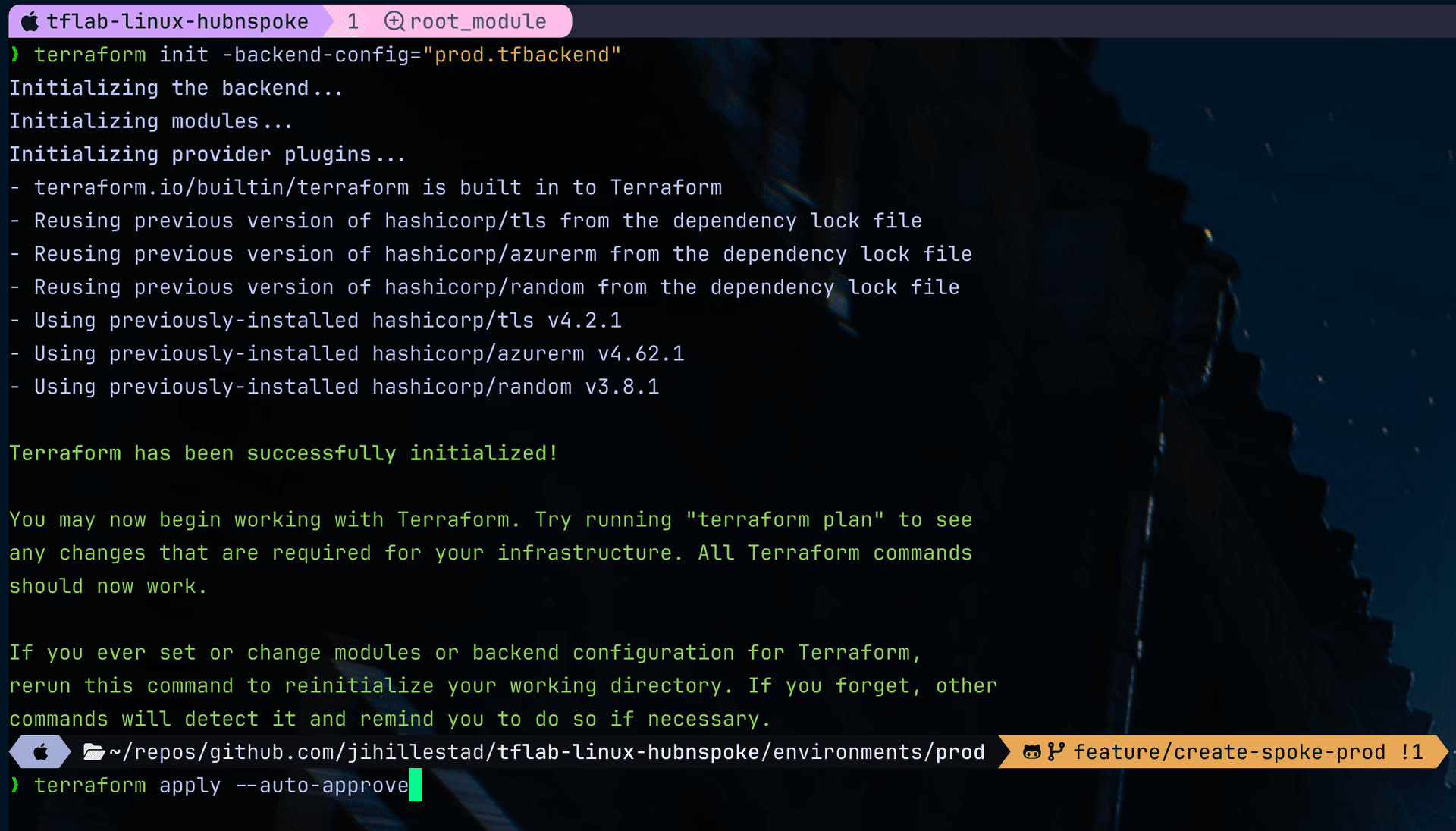Screen dimensions: 1456x831
Task: Click the green prompt arrow before terraform apply
Action: click(14, 786)
